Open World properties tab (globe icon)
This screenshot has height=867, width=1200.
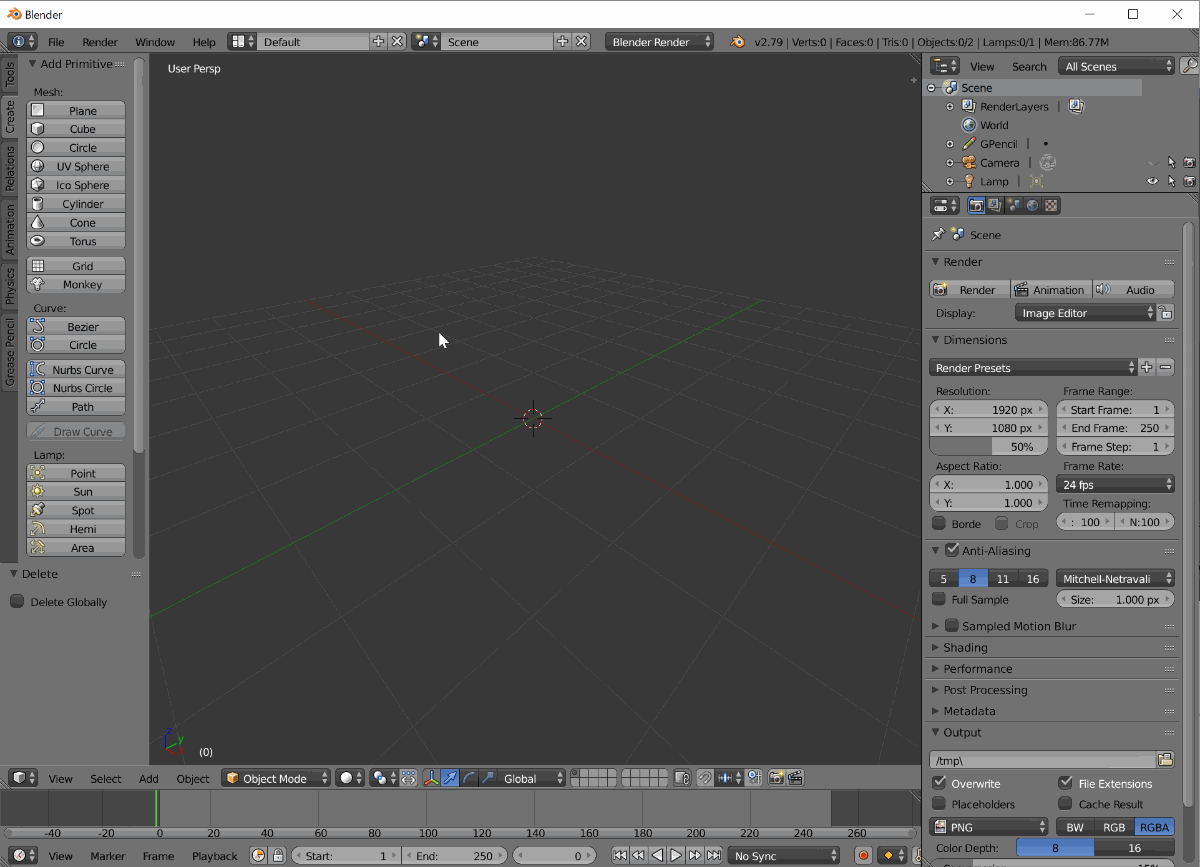(1032, 205)
